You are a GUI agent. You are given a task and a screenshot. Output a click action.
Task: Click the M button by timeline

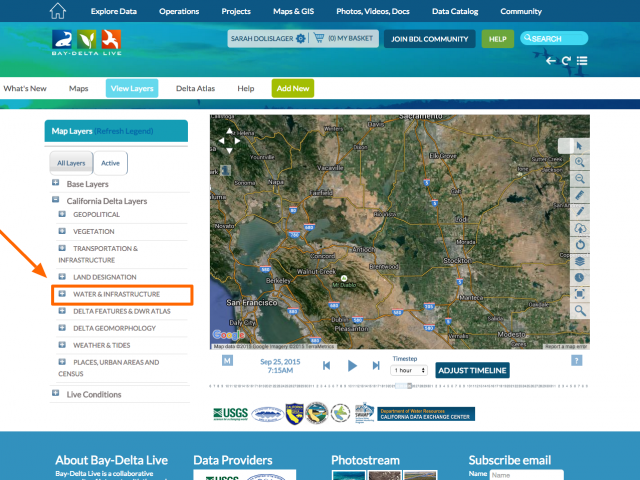(x=227, y=360)
